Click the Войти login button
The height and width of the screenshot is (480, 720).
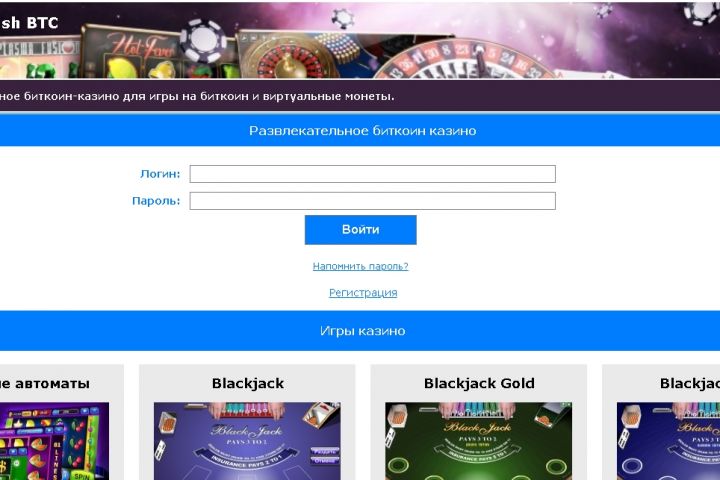click(x=360, y=230)
